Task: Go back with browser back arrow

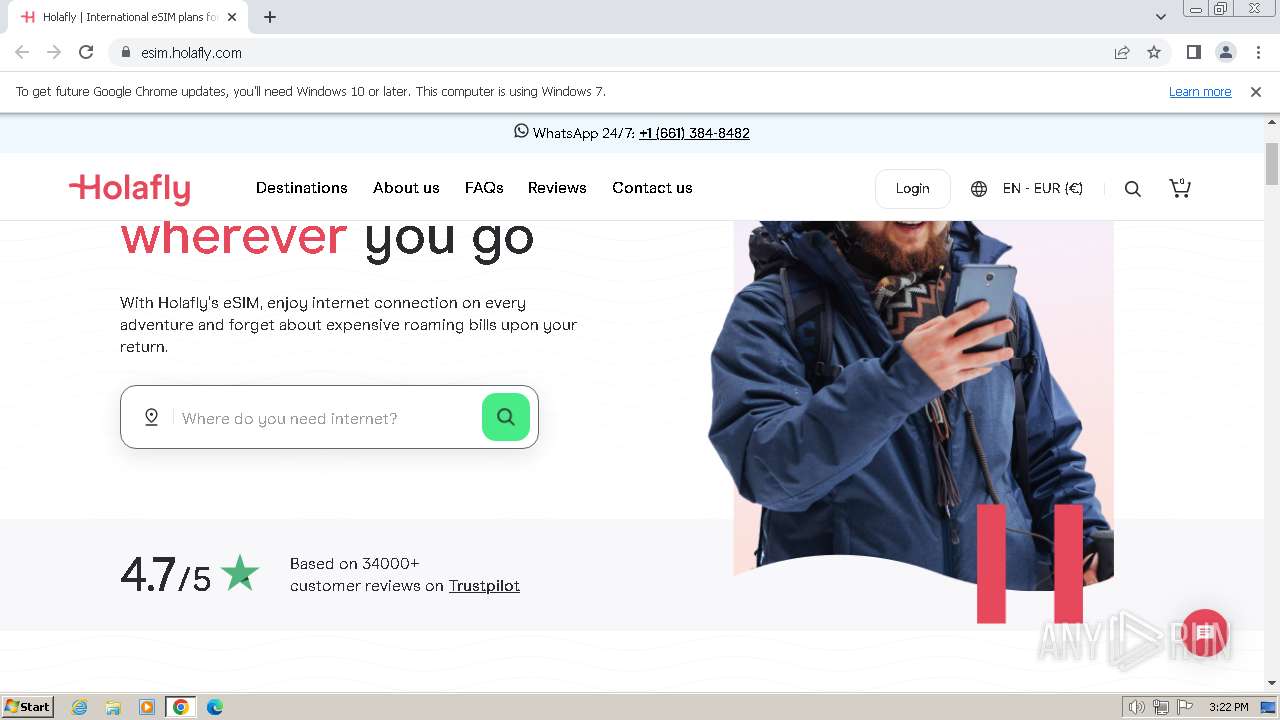Action: point(22,52)
